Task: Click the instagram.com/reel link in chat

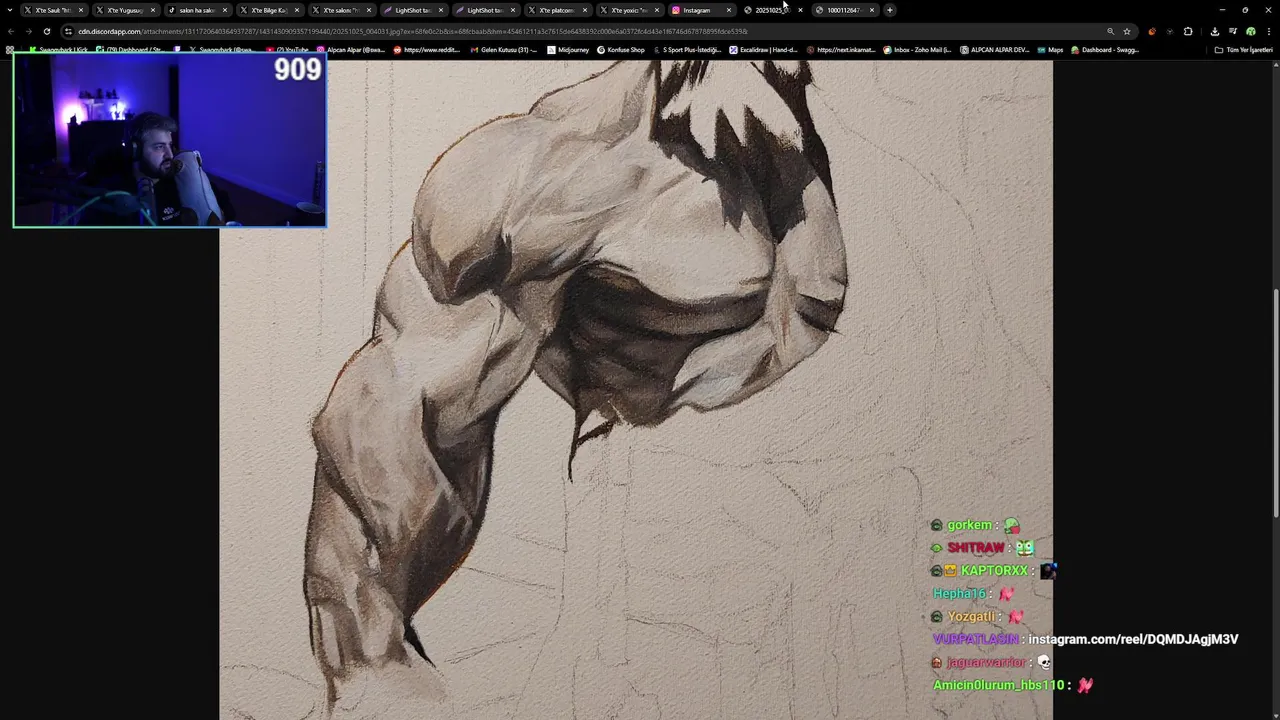Action: pyautogui.click(x=1133, y=639)
